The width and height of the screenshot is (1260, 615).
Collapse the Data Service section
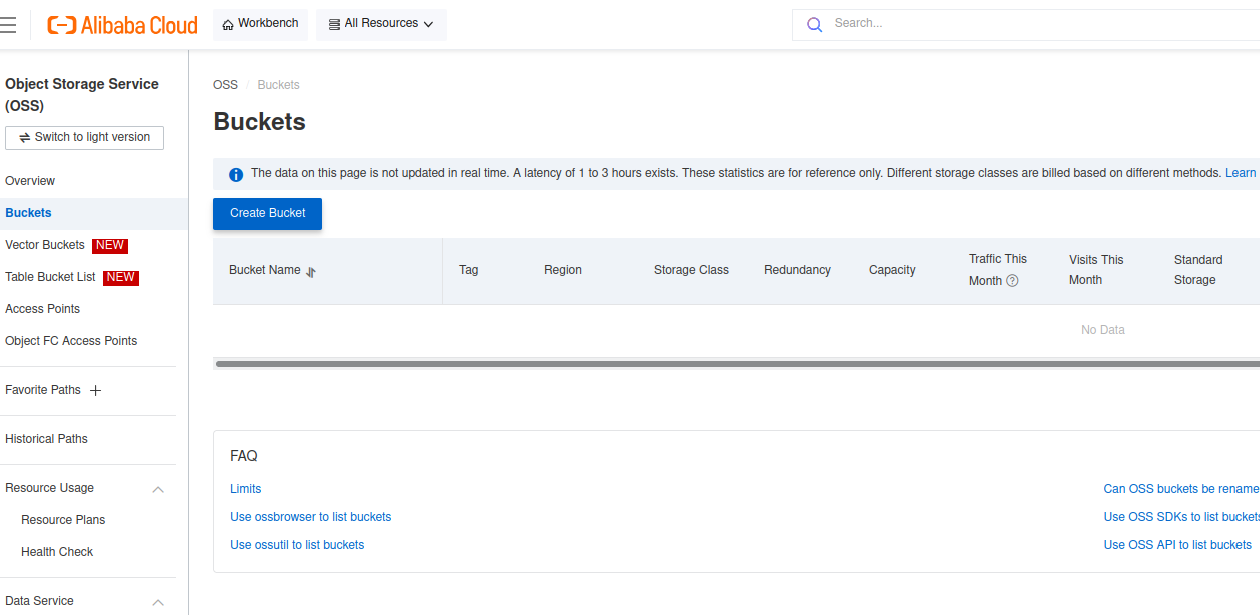pos(158,602)
